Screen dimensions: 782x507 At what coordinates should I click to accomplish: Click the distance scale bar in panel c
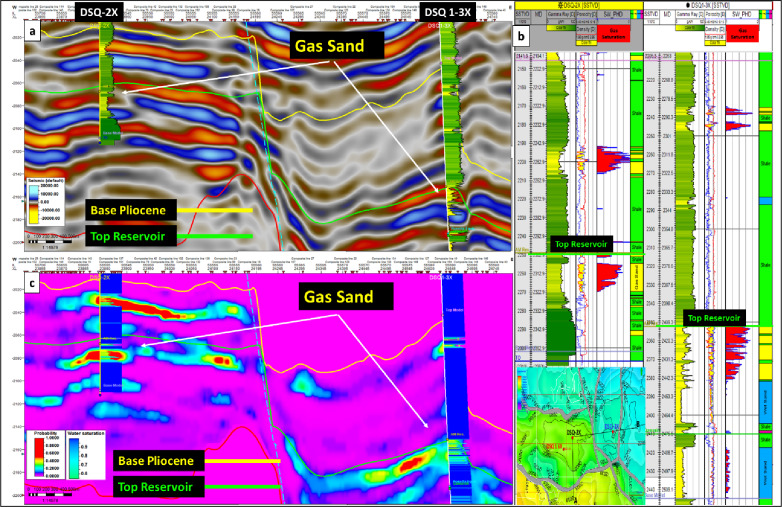pos(50,495)
